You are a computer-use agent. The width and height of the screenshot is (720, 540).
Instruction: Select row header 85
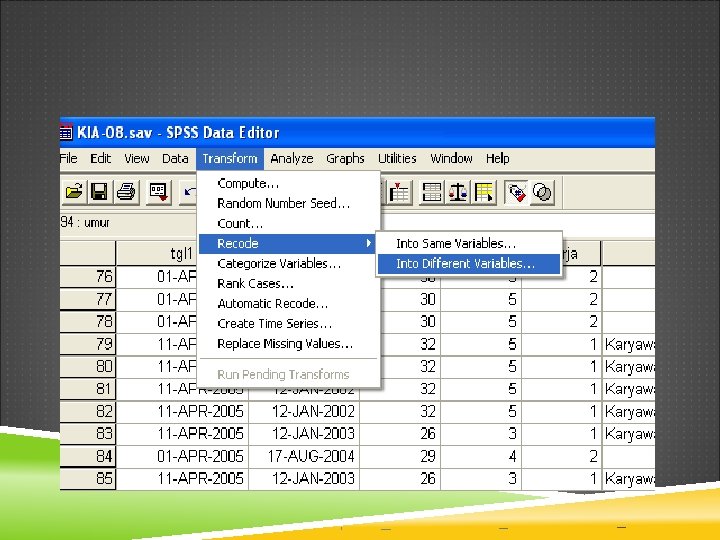point(88,478)
